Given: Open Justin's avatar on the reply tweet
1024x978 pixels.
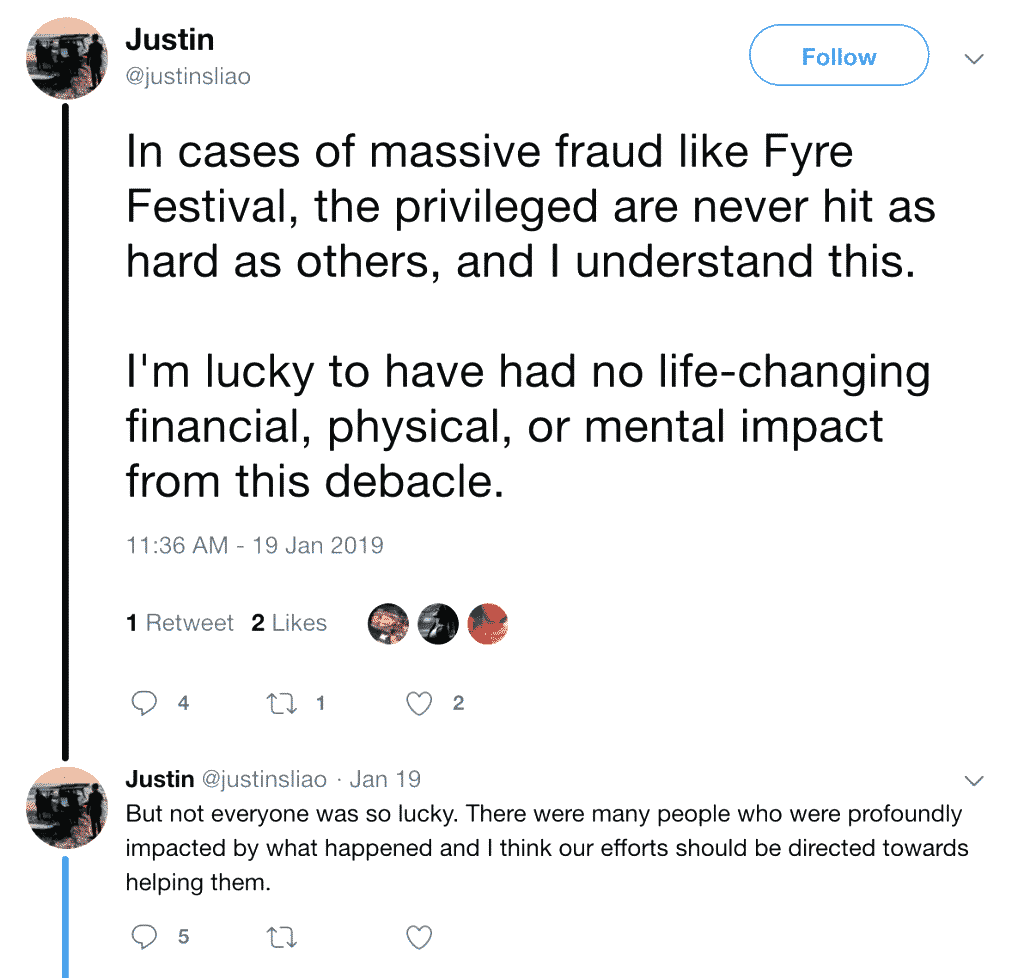Looking at the screenshot, I should (x=66, y=806).
